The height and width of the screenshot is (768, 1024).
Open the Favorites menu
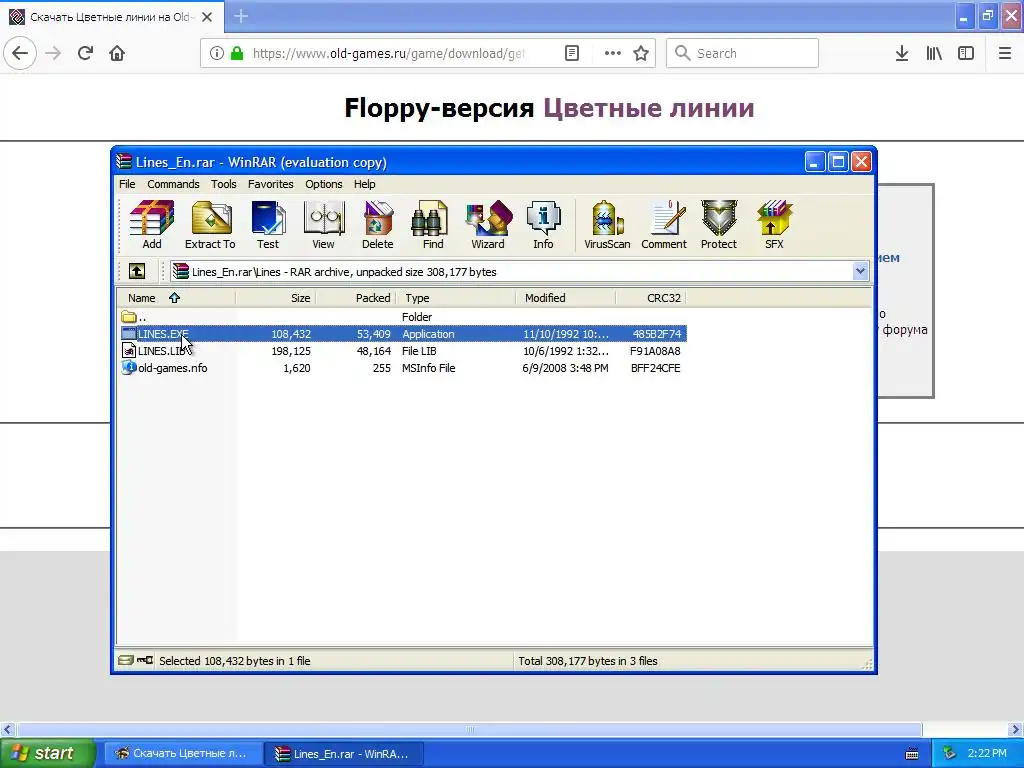click(270, 184)
